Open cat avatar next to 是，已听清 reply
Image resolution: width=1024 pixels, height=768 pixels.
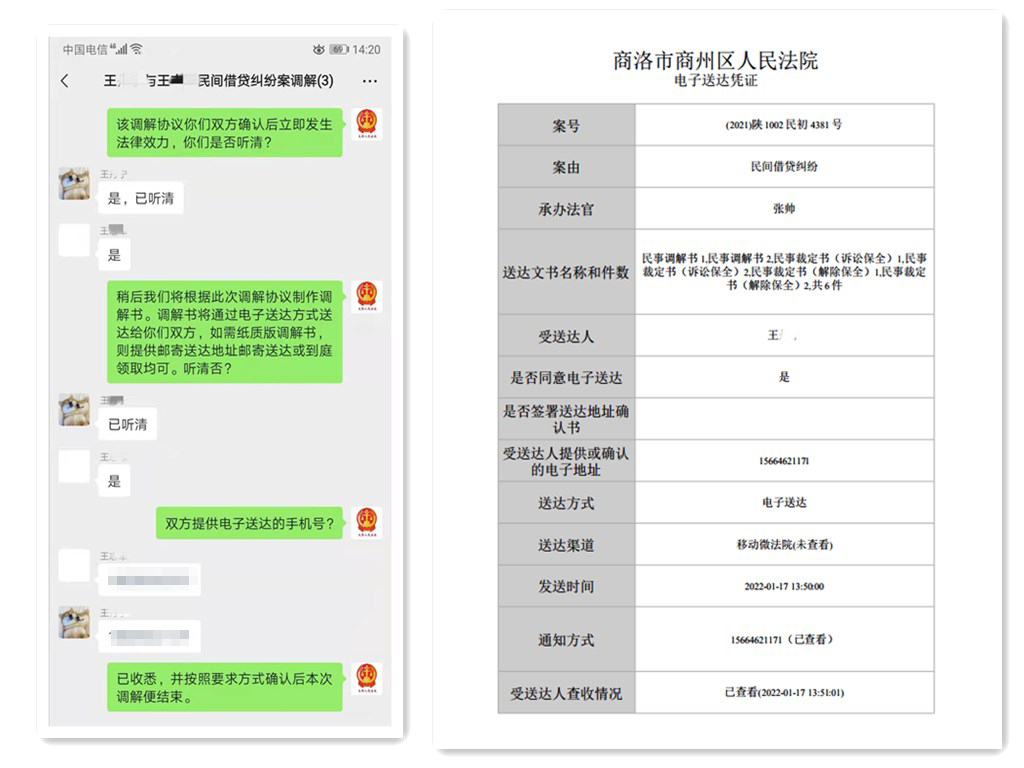tap(74, 184)
